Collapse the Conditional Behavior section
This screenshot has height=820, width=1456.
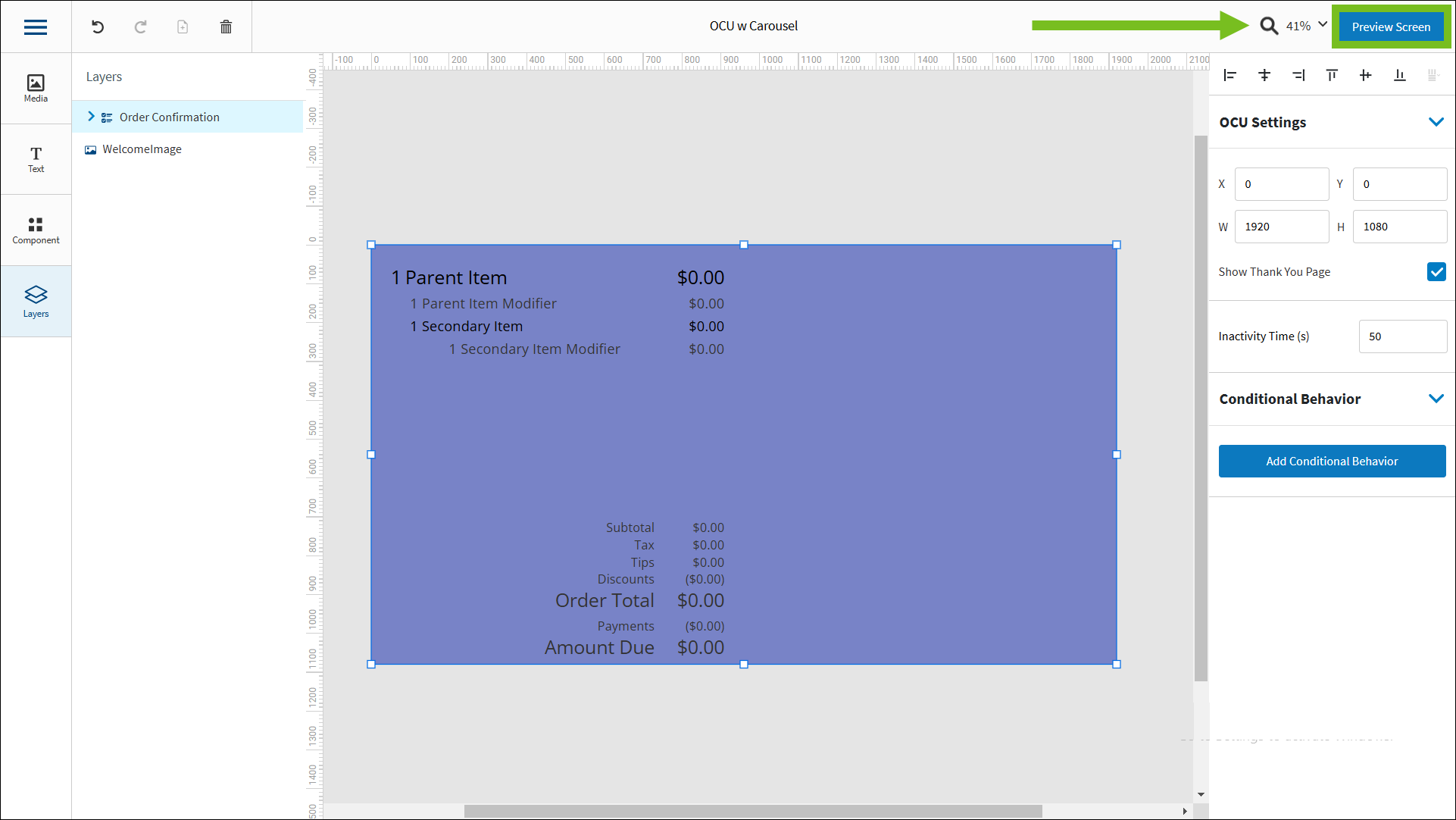1437,398
